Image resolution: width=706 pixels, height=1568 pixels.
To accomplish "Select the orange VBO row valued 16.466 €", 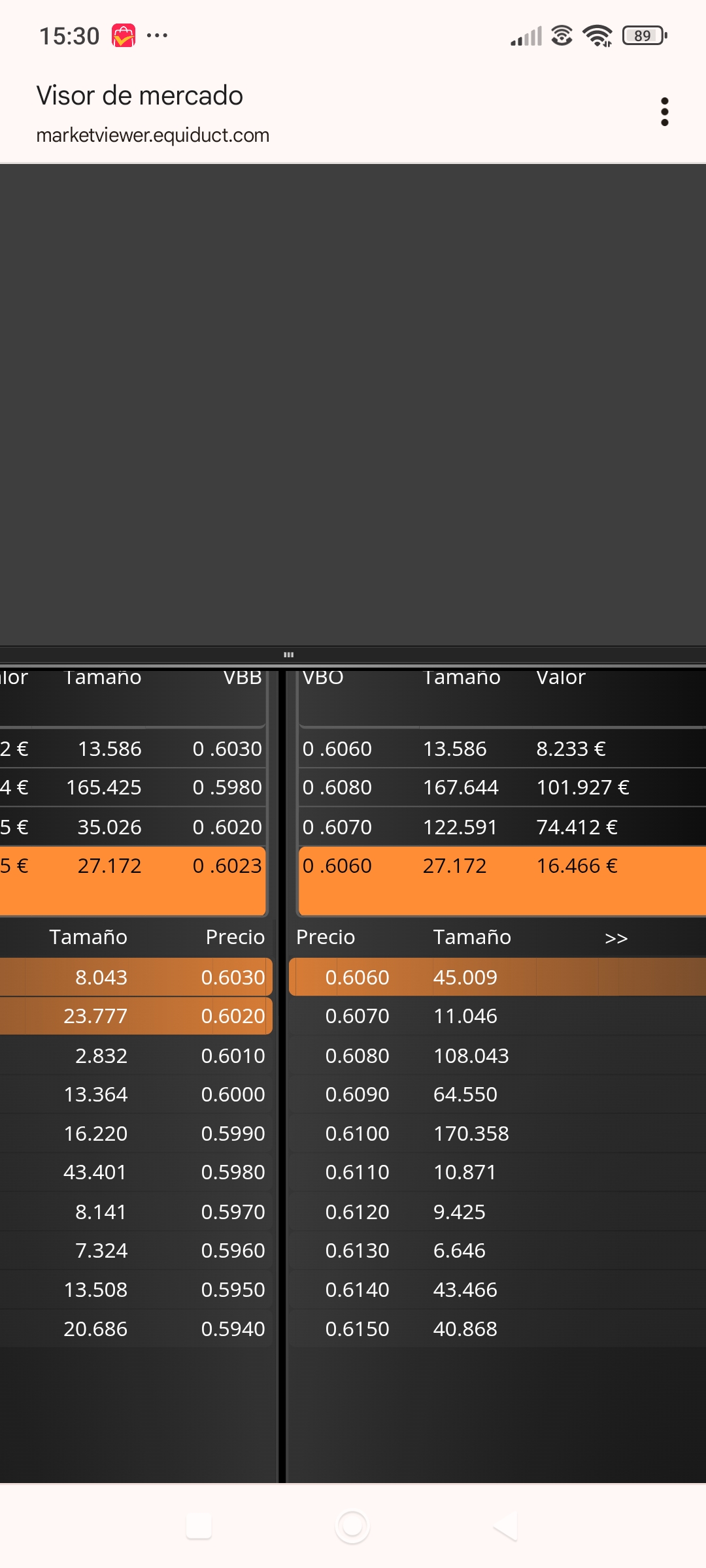I will pyautogui.click(x=502, y=881).
